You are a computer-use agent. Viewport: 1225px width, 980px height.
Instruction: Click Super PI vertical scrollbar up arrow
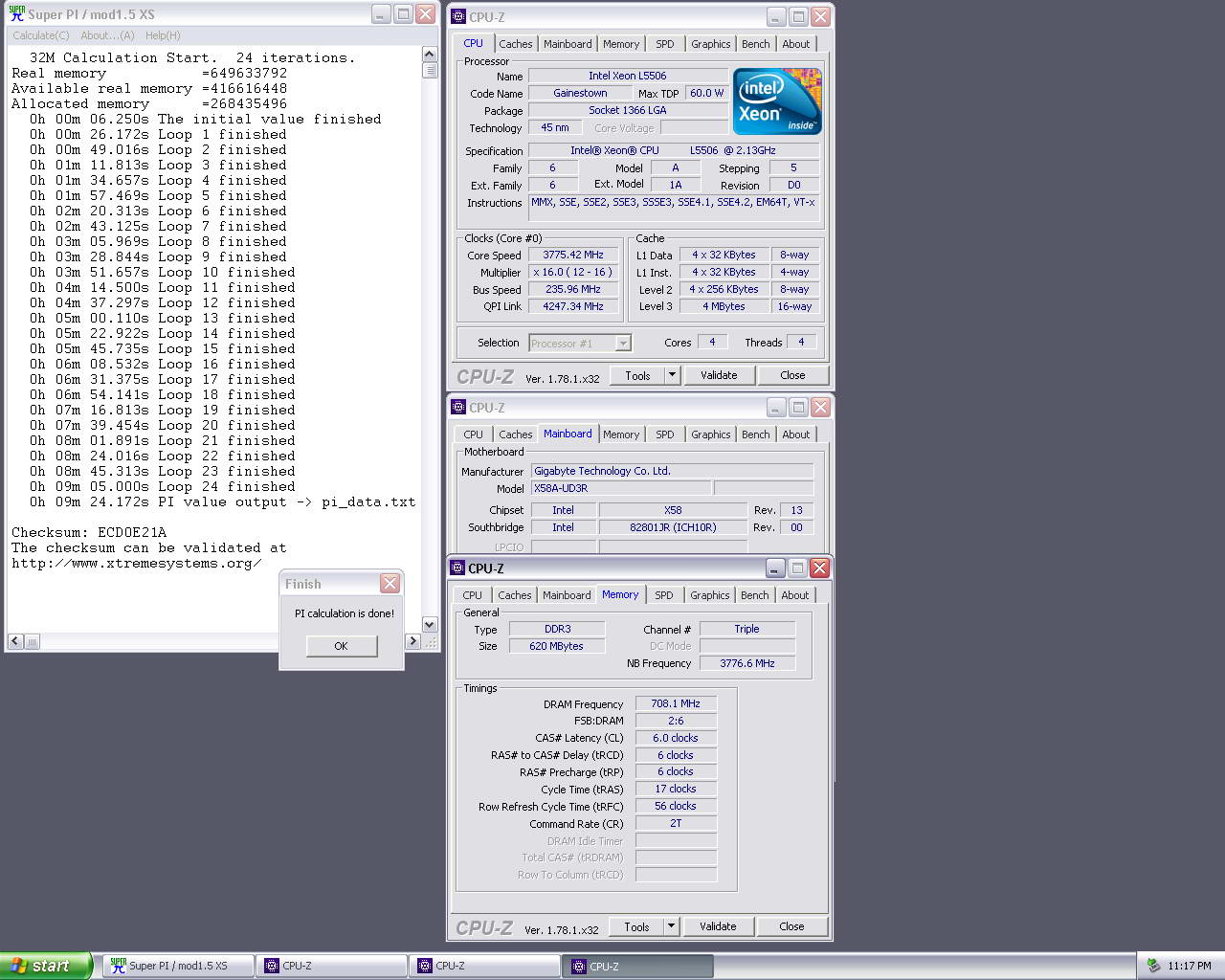[x=430, y=56]
